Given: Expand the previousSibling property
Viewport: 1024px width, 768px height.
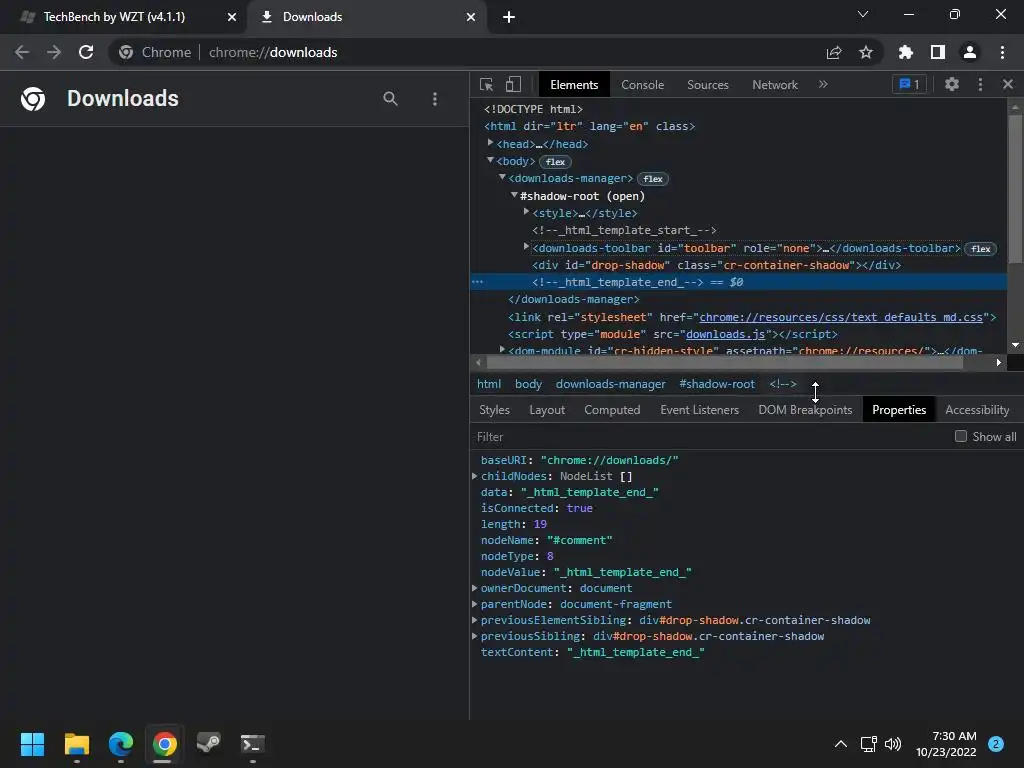Looking at the screenshot, I should (x=475, y=636).
